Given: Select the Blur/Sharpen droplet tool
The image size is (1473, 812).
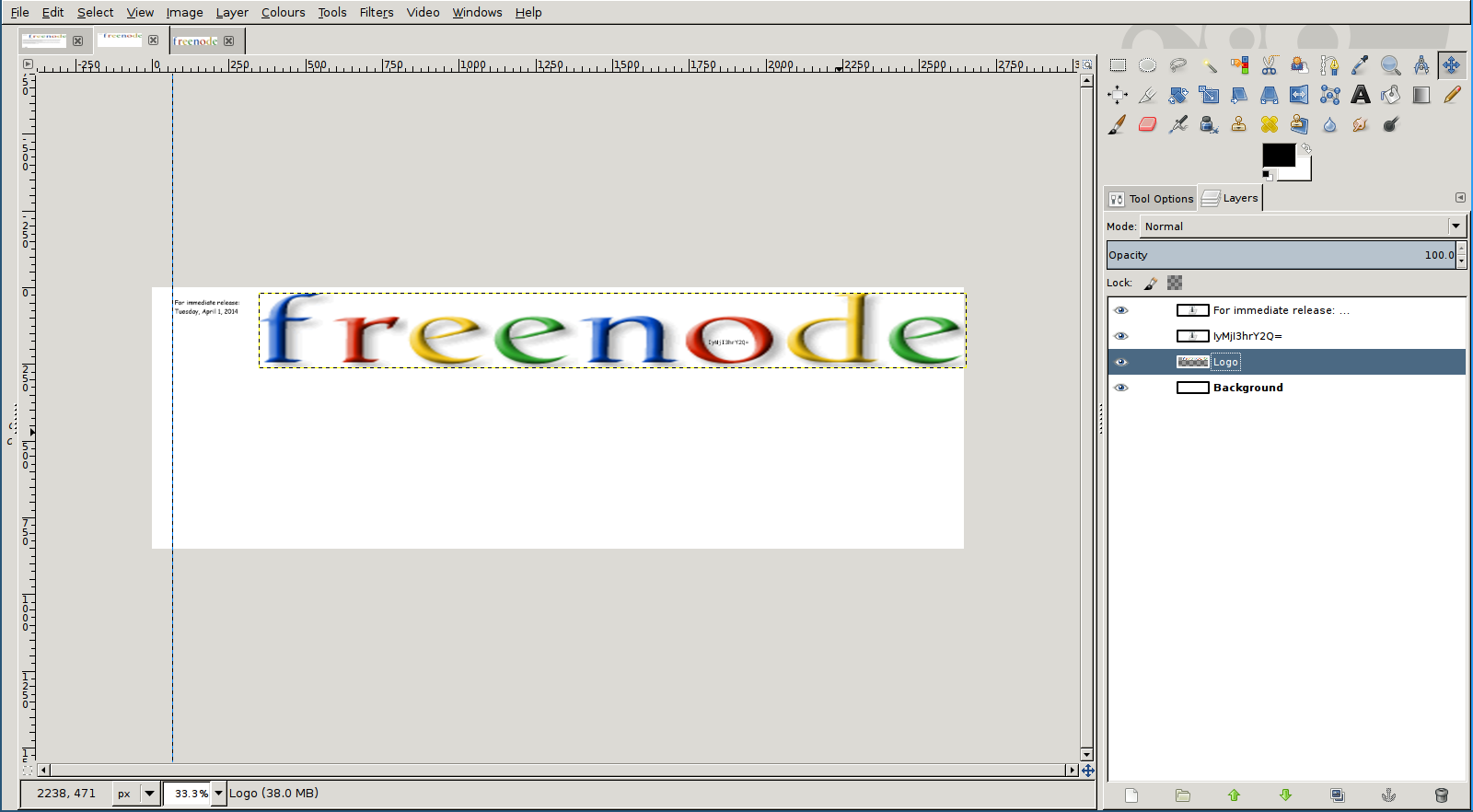Looking at the screenshot, I should pos(1329,124).
